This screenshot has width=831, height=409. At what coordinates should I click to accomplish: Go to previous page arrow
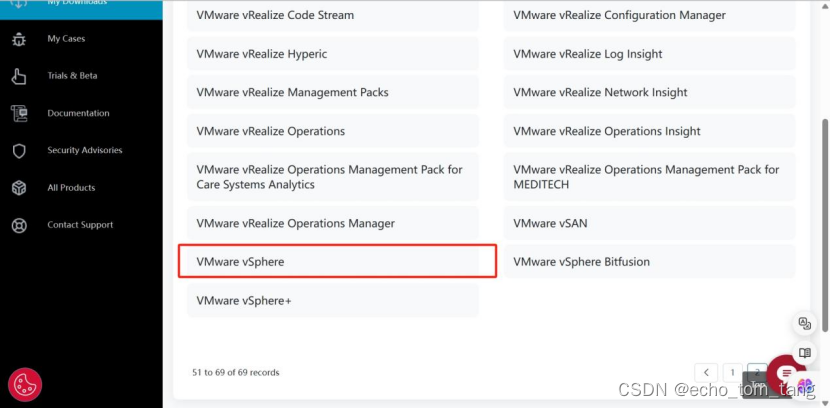pyautogui.click(x=706, y=373)
